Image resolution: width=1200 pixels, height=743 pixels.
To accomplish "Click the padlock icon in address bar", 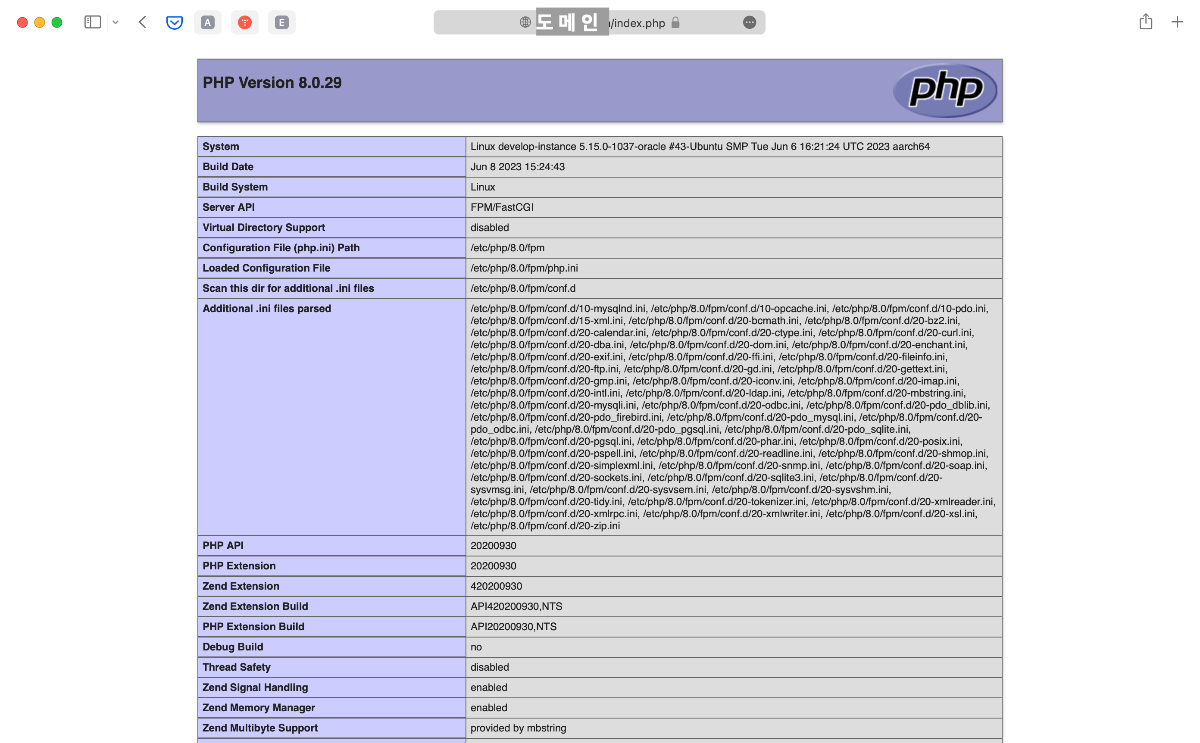I will (x=675, y=22).
